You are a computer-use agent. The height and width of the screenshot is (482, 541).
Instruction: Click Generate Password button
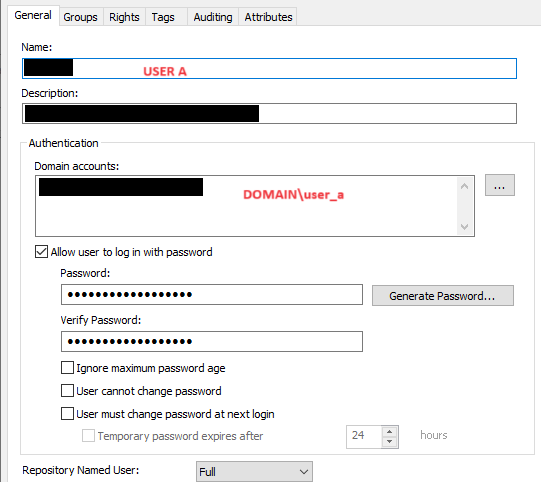pos(443,296)
